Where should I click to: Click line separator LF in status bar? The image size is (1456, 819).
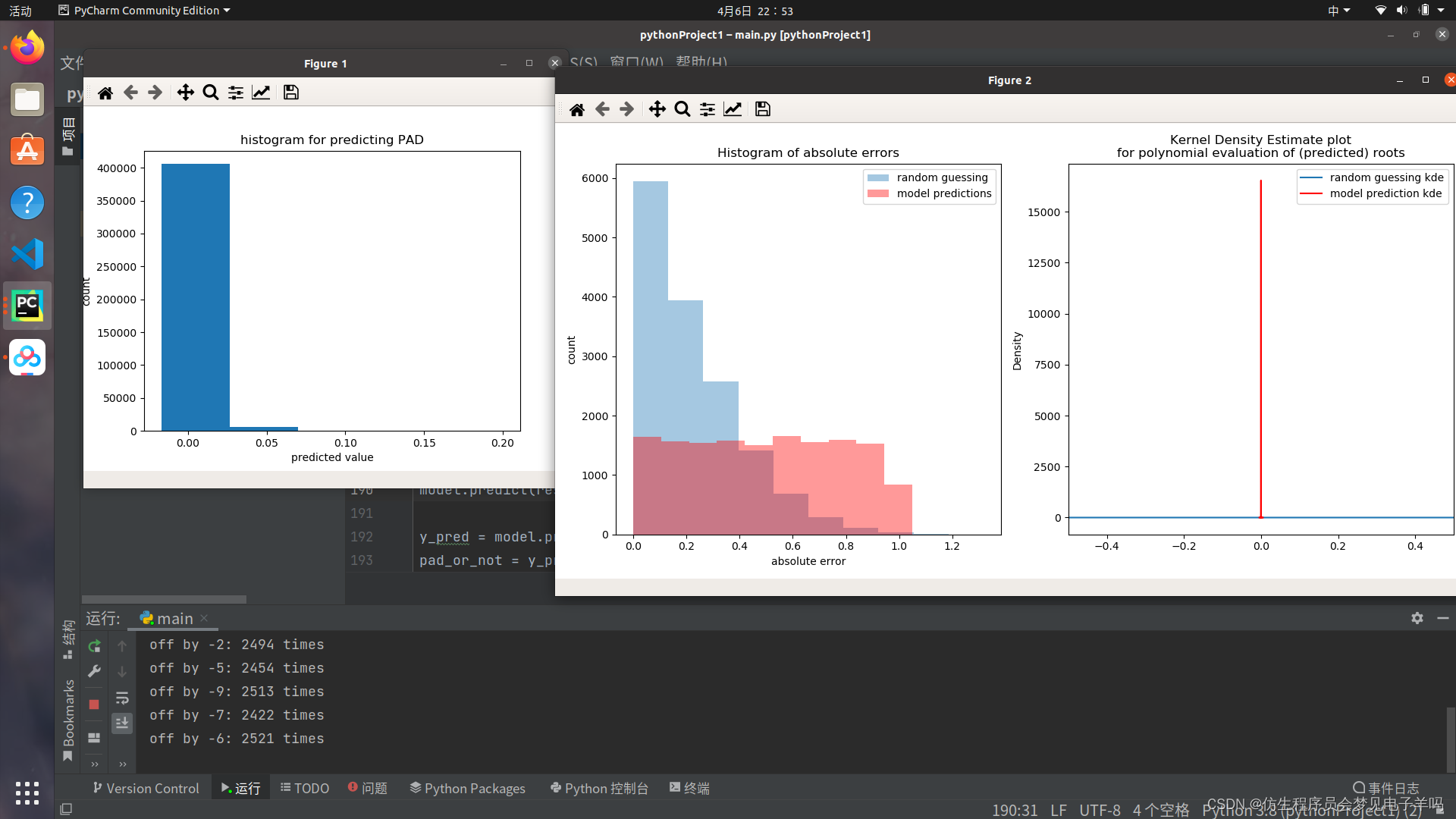point(1059,810)
